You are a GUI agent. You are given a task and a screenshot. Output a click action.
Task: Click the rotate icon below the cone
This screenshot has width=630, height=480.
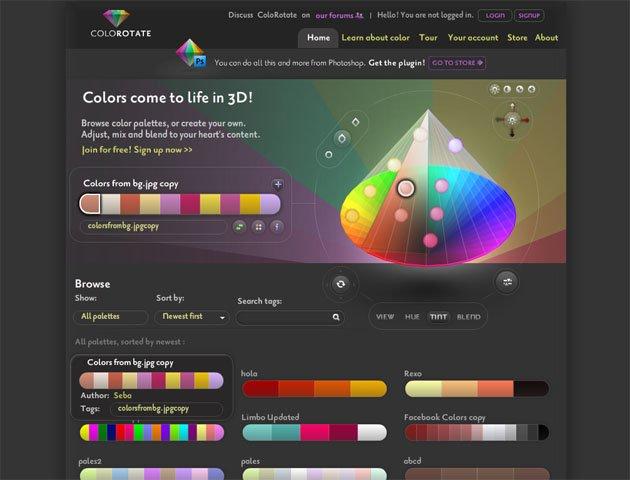[x=340, y=284]
